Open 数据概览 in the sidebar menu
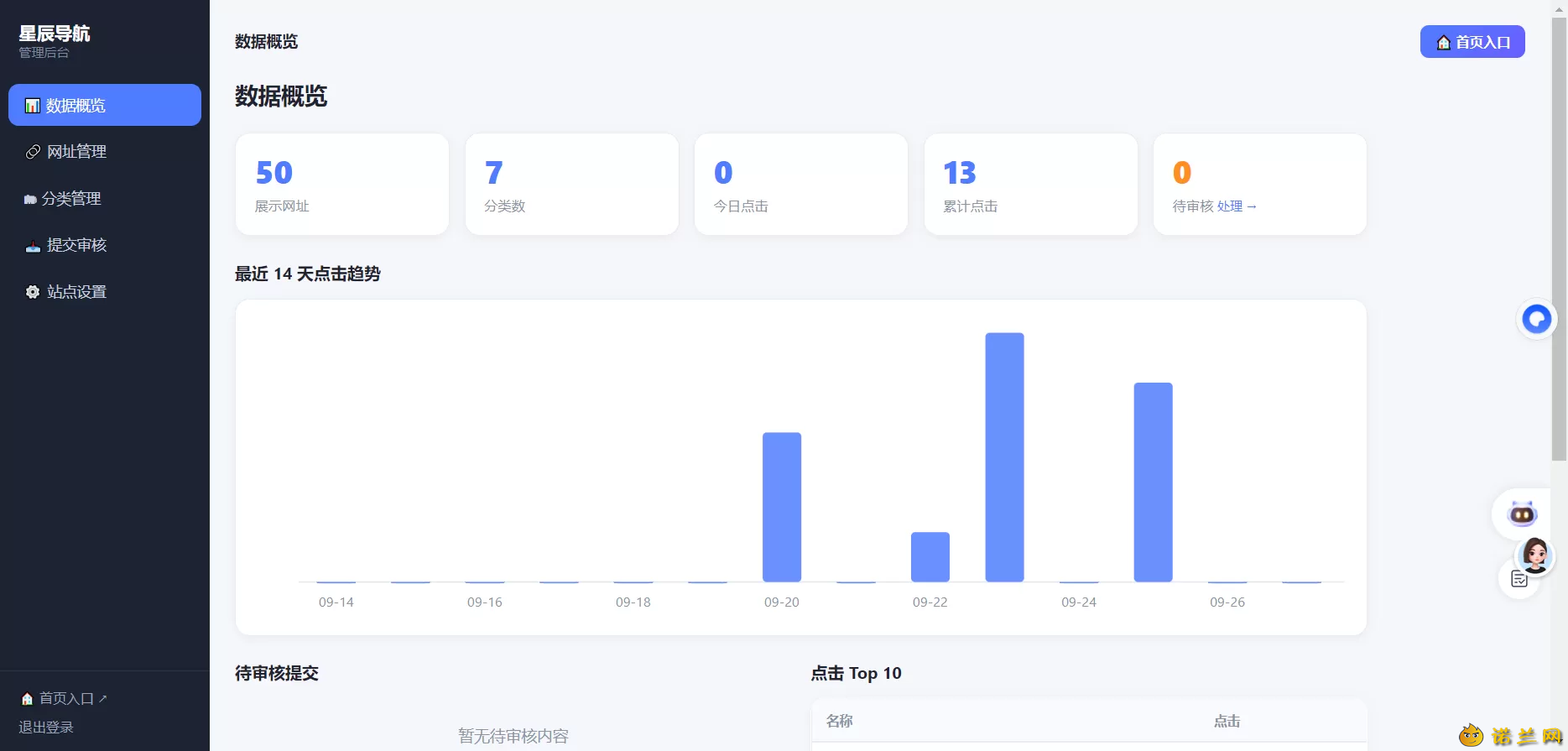The height and width of the screenshot is (751, 1568). (105, 105)
